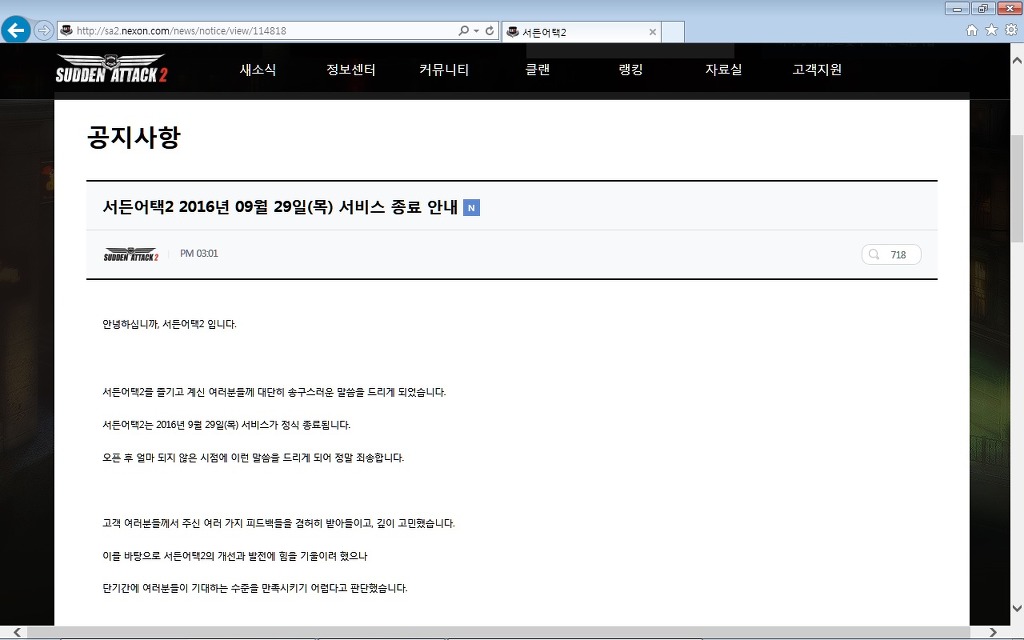The height and width of the screenshot is (640, 1024).
Task: Click the line starting 고객 여러분들께서 주신
Action: (x=279, y=523)
